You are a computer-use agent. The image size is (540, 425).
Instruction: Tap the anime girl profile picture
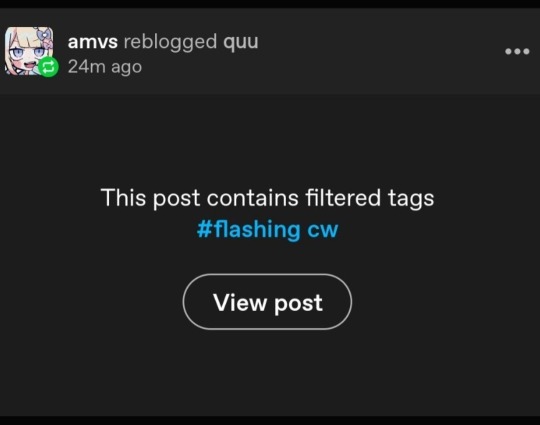coord(29,51)
